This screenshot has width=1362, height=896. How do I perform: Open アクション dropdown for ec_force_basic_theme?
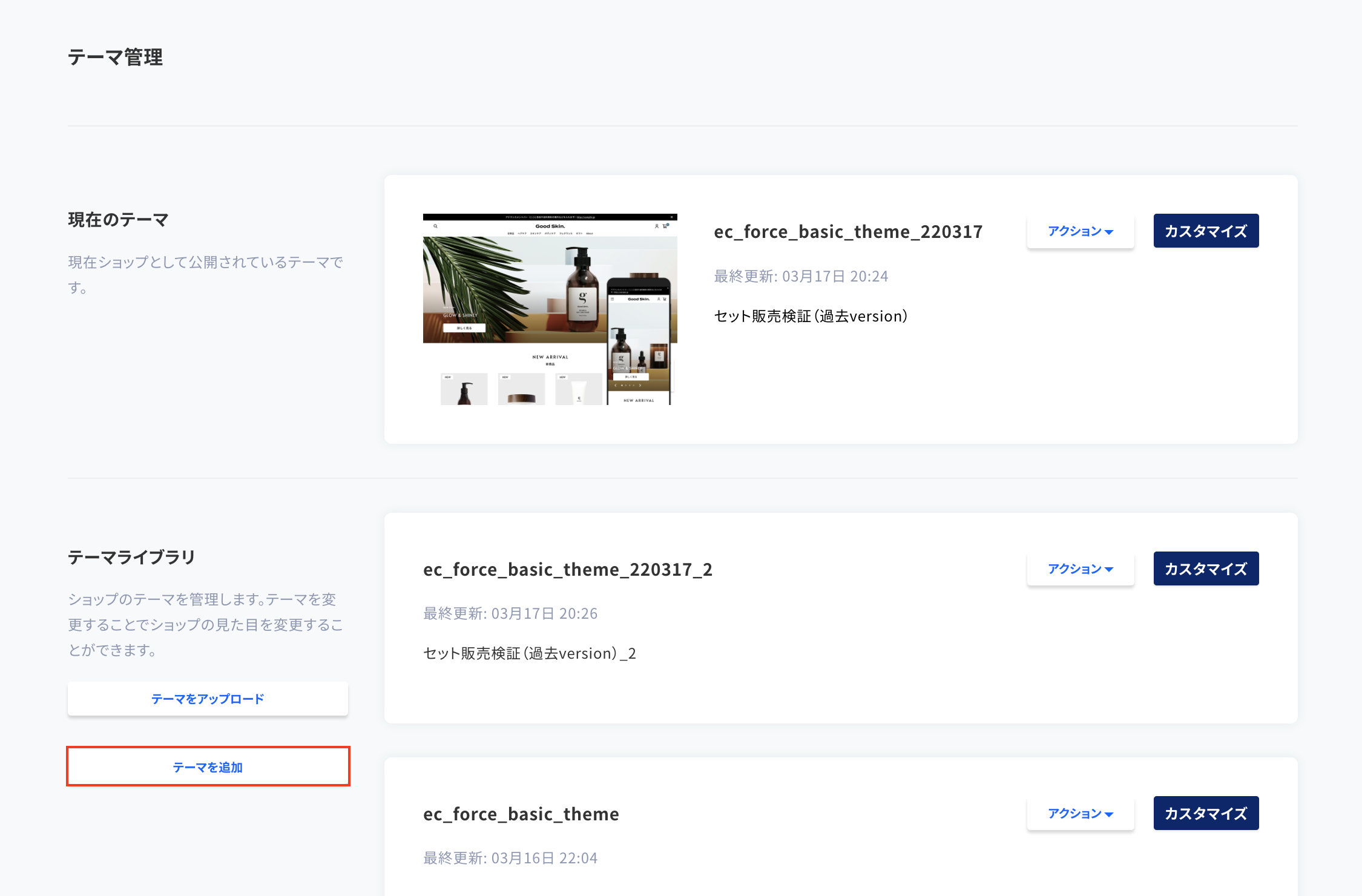(1081, 813)
